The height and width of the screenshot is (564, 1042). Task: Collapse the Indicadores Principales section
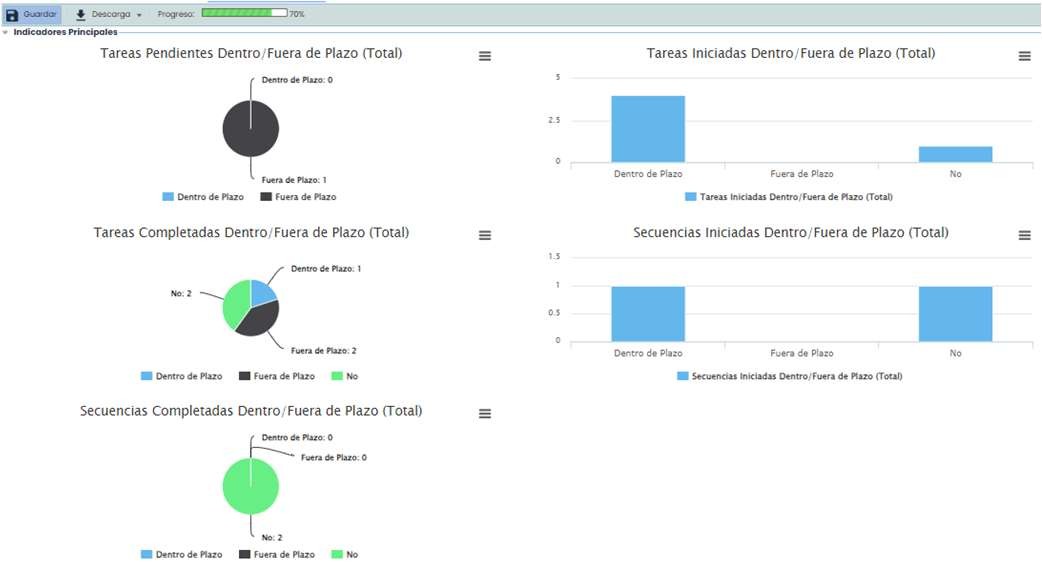click(x=6, y=32)
